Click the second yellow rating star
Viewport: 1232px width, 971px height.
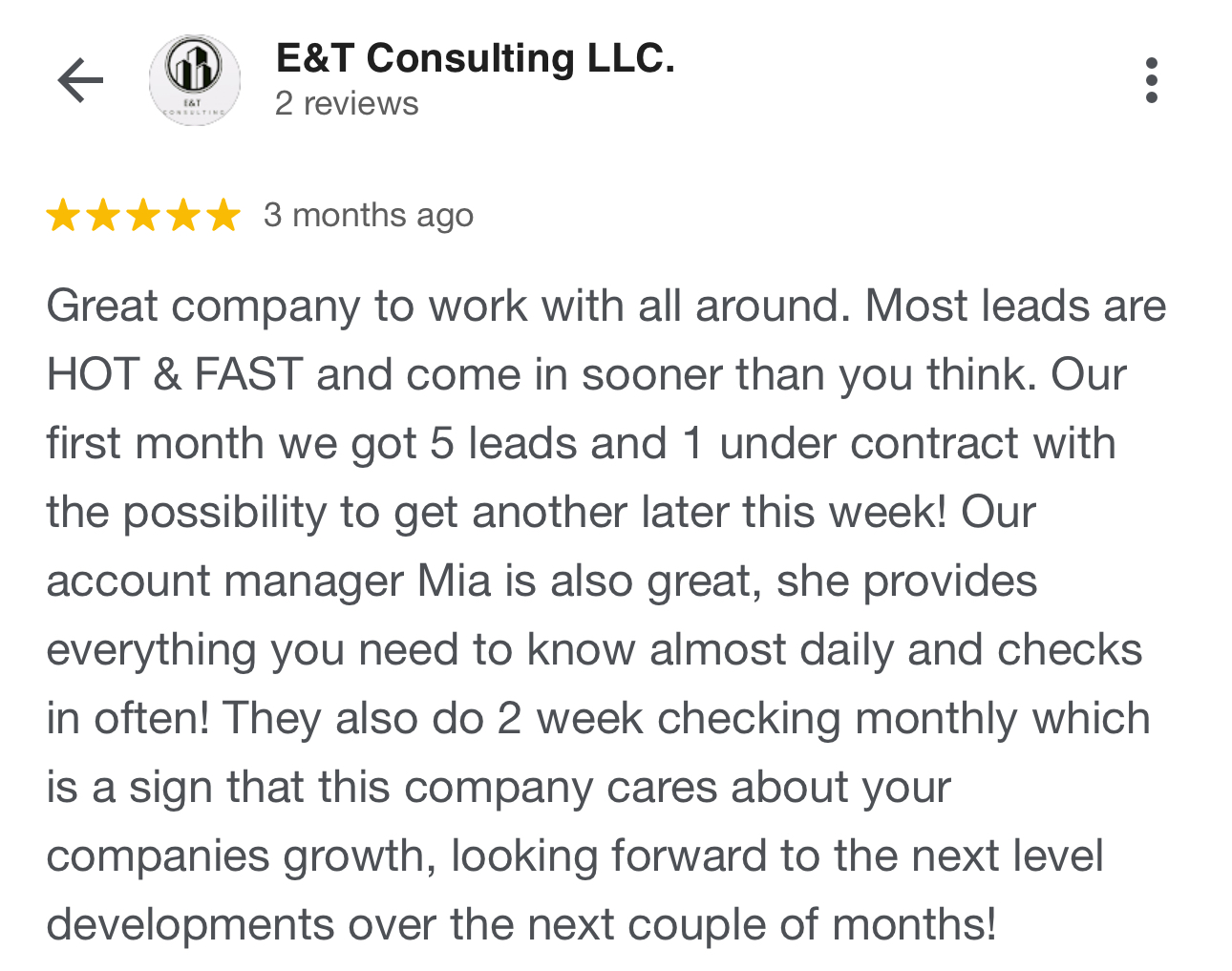point(103,216)
